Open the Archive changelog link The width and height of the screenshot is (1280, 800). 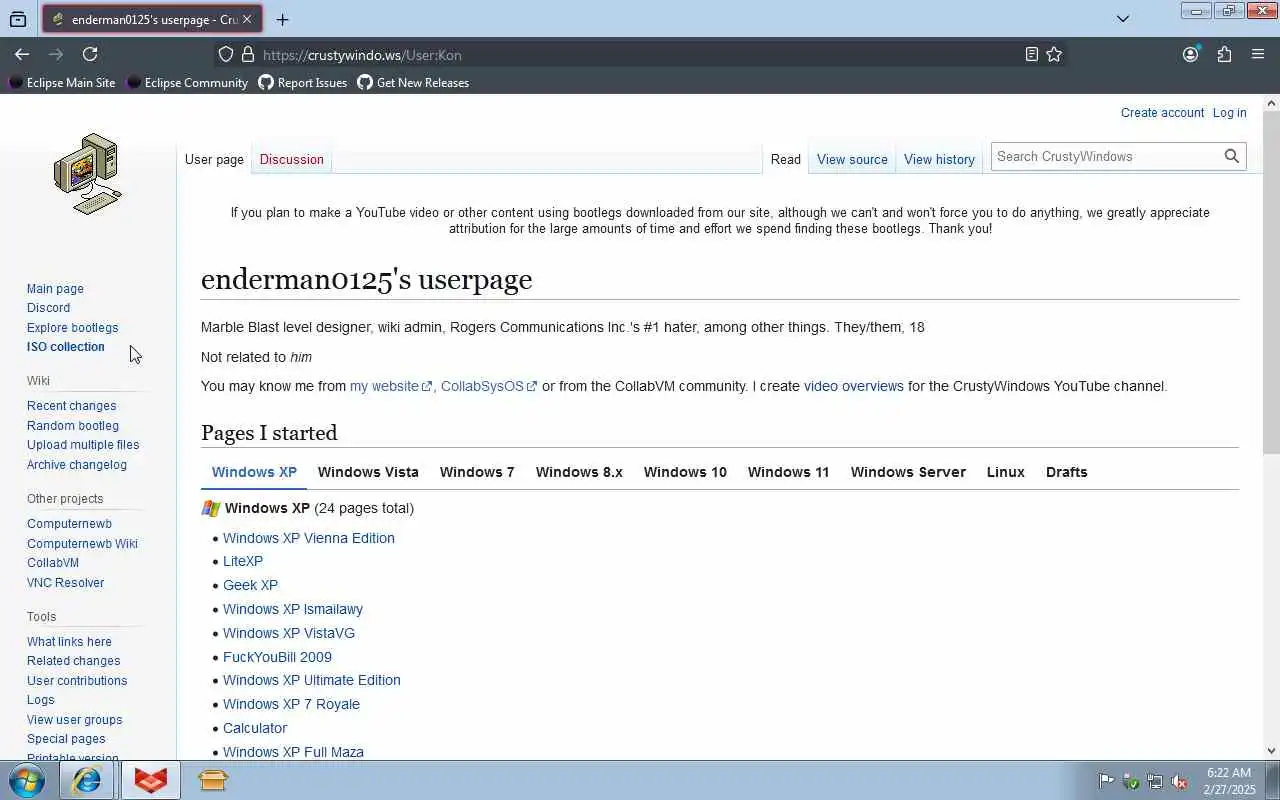pyautogui.click(x=76, y=465)
